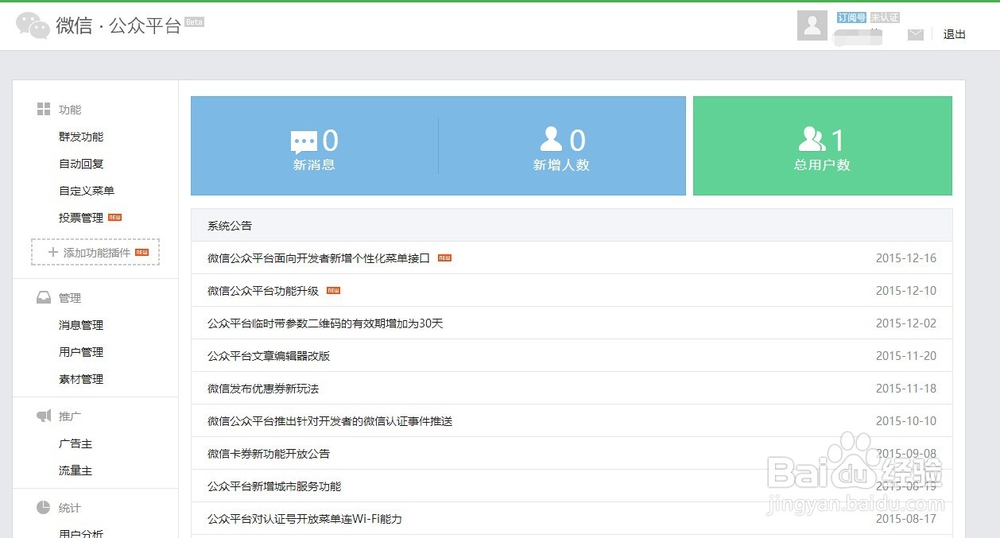Click the 统计 section heading

click(70, 508)
